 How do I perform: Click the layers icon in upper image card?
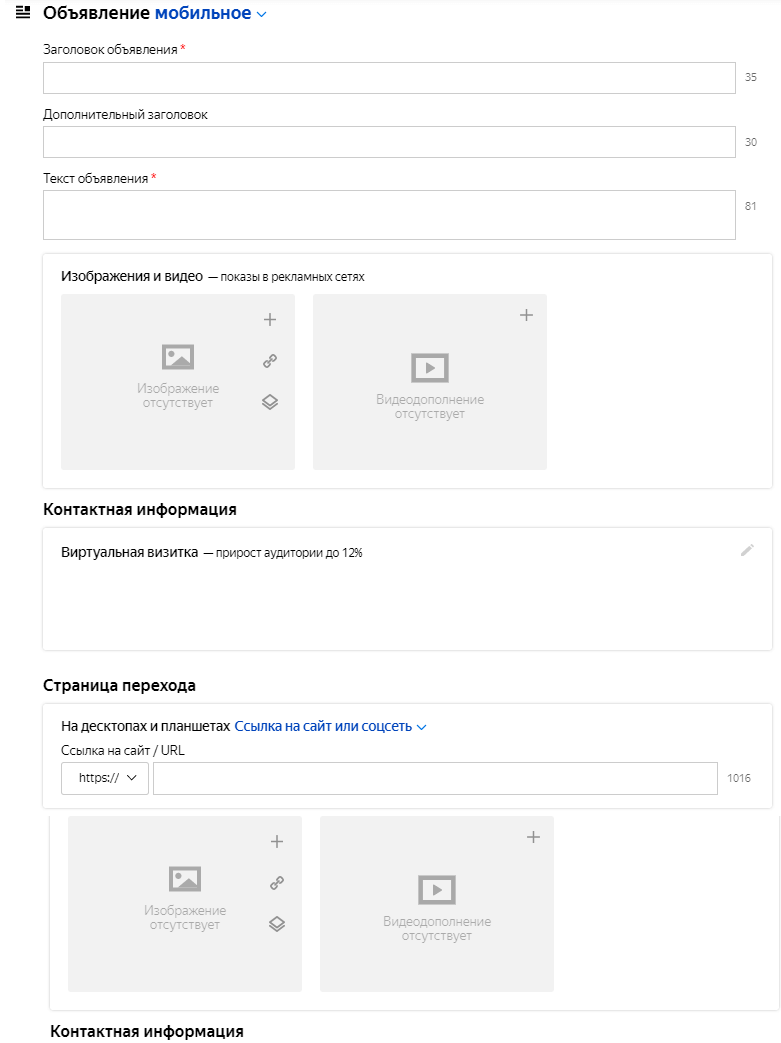[x=269, y=402]
